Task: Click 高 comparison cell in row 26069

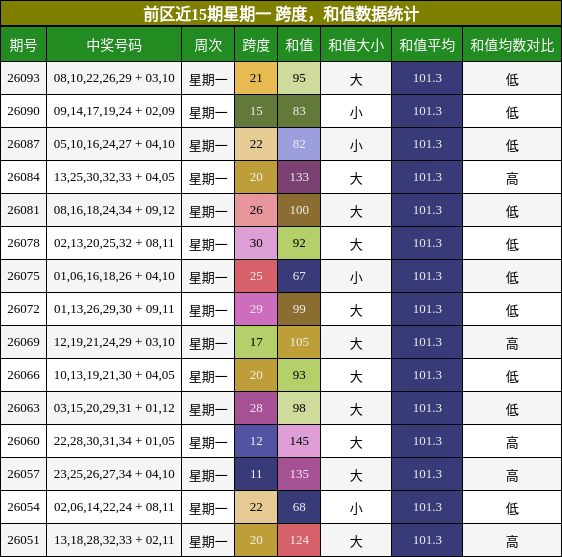Action: click(x=512, y=342)
